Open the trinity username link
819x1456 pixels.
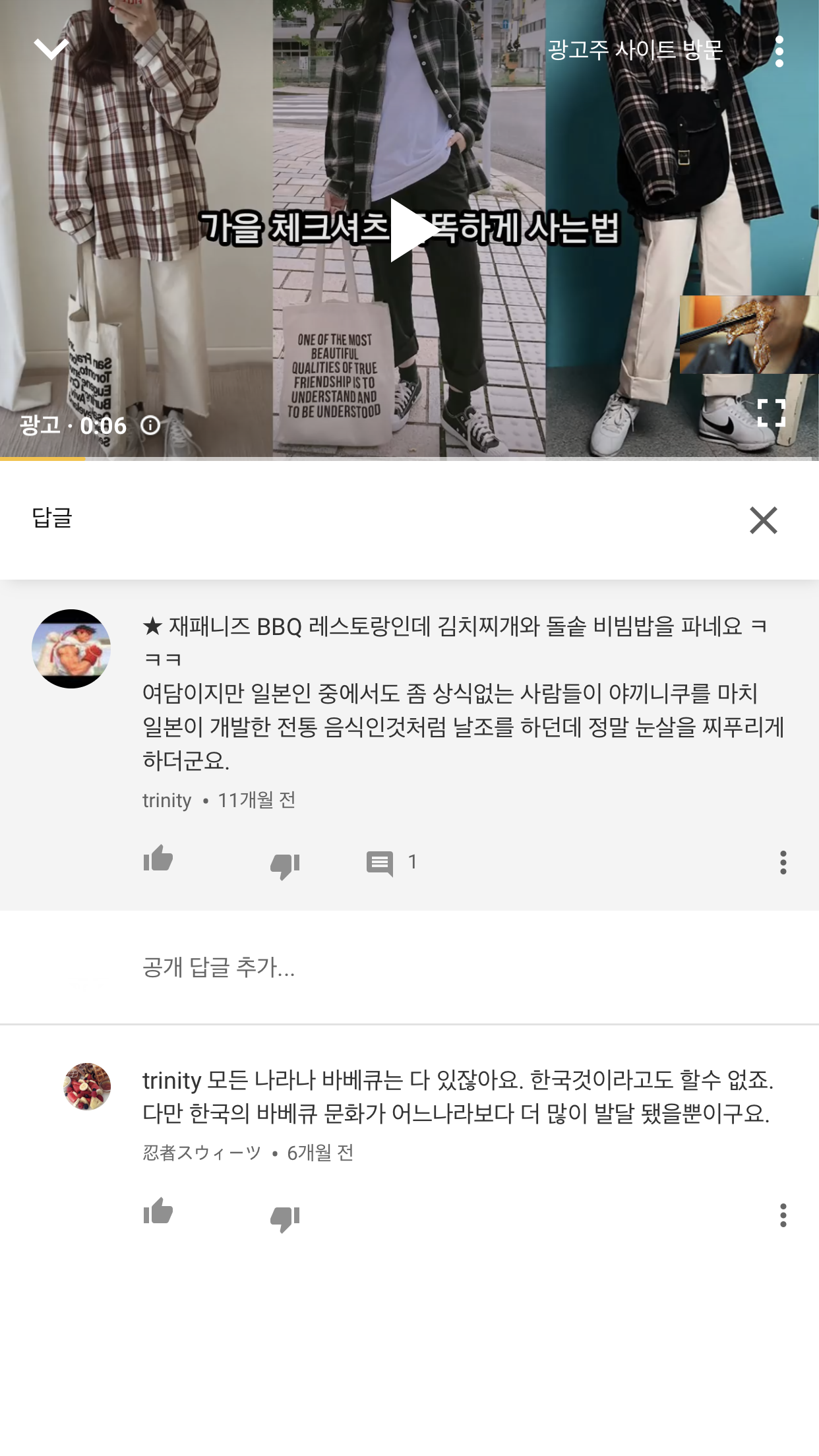[x=167, y=801]
